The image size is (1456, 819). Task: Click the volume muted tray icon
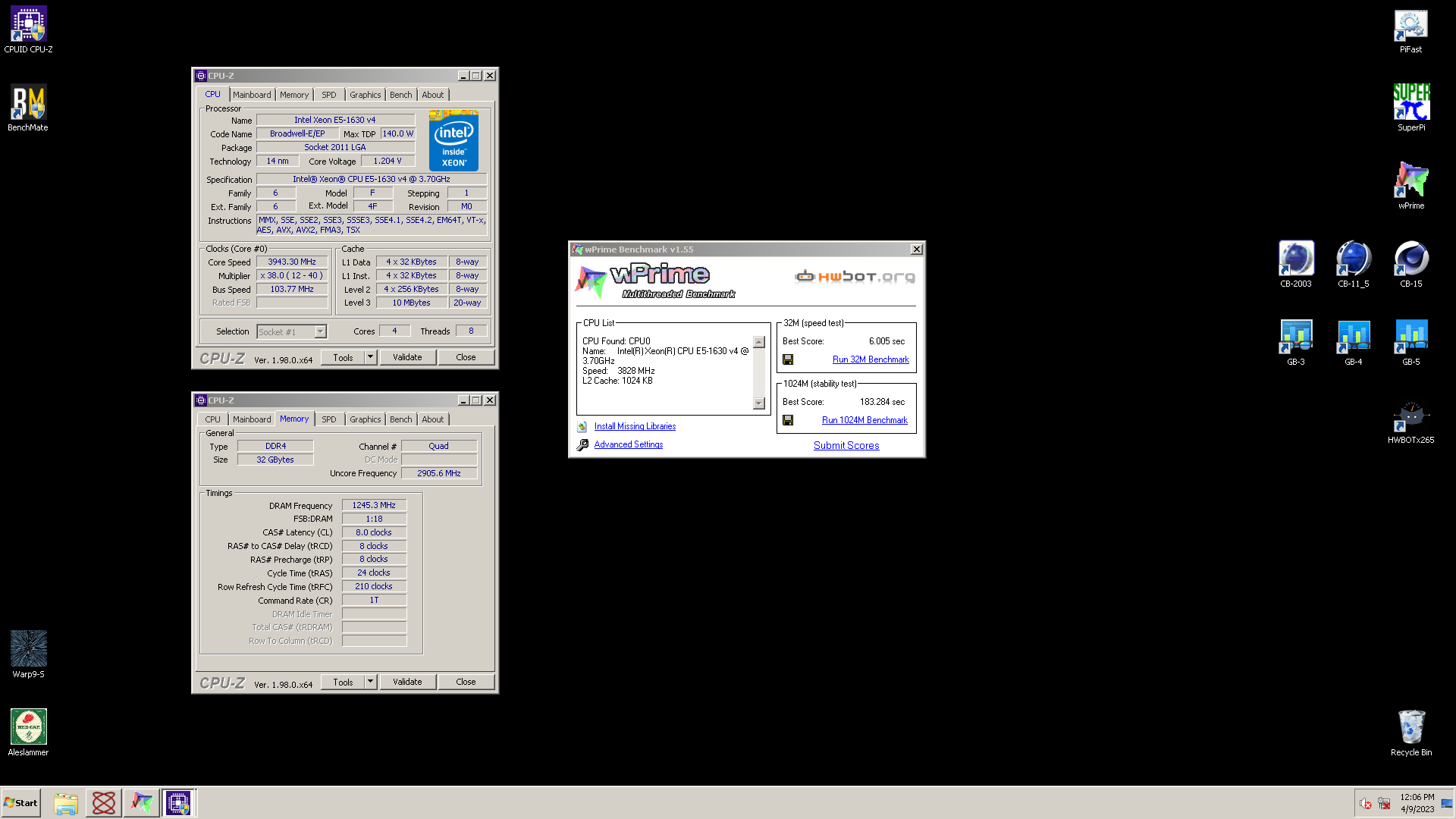[1365, 804]
